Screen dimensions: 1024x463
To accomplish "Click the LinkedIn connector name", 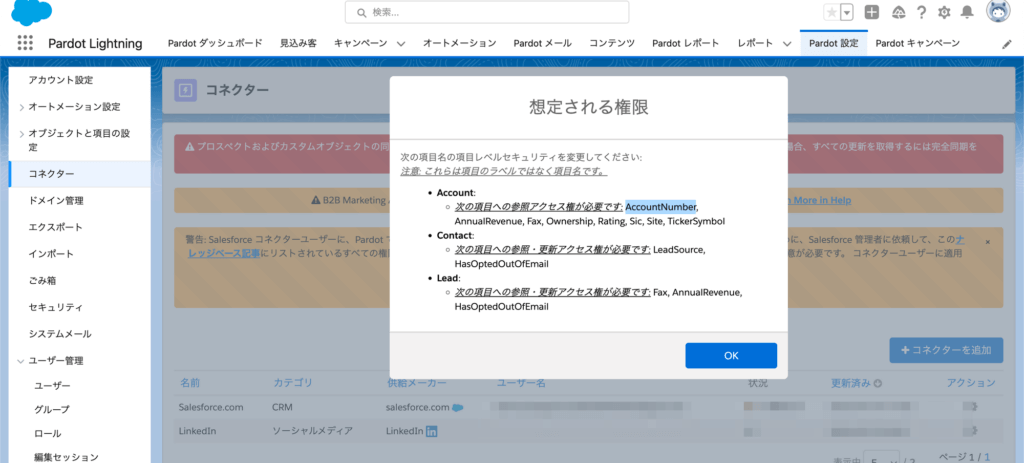I will [197, 431].
